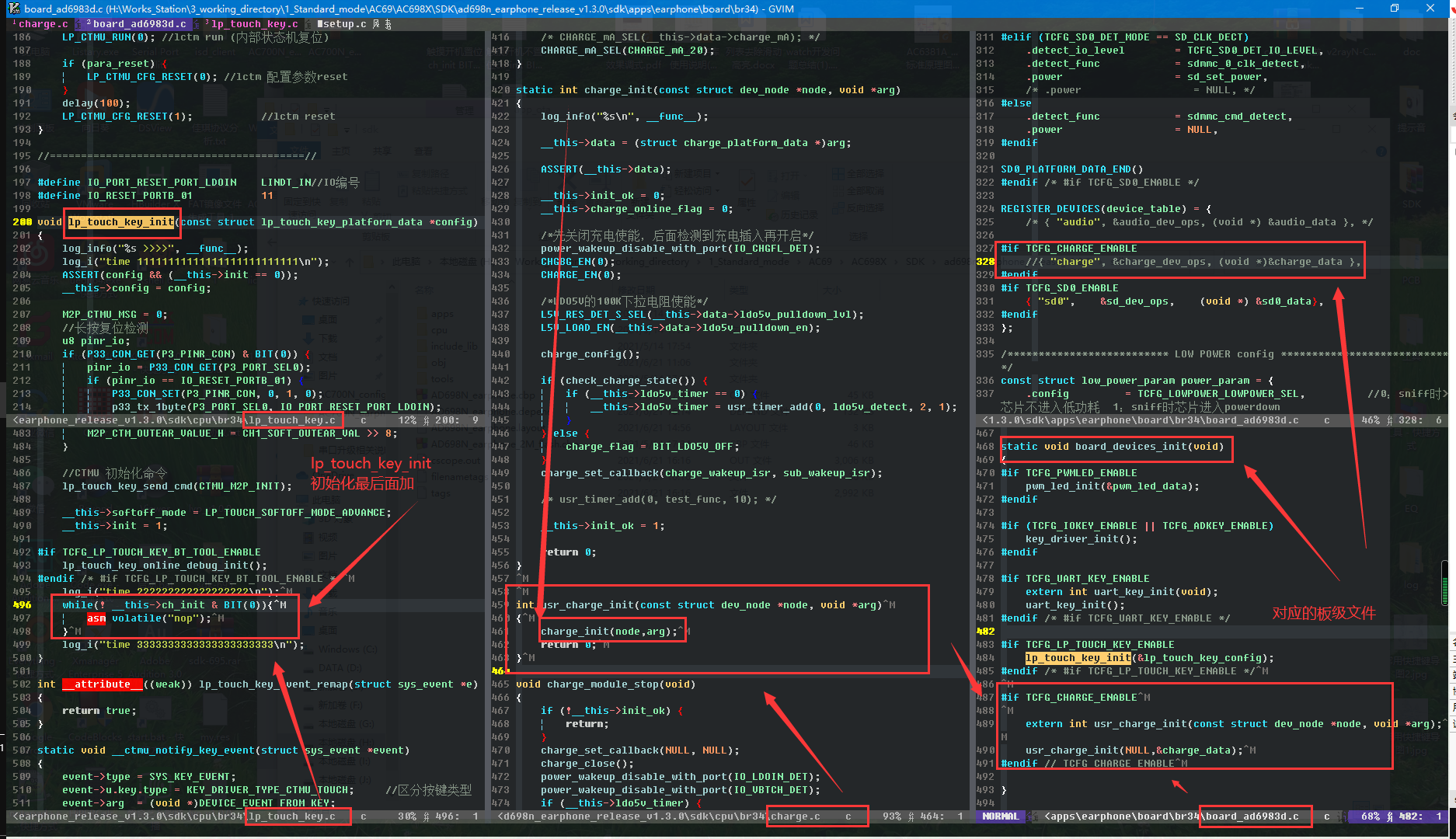Click the lower lp_touch_key.c split status line
Image resolution: width=1456 pixels, height=839 pixels.
click(x=249, y=816)
